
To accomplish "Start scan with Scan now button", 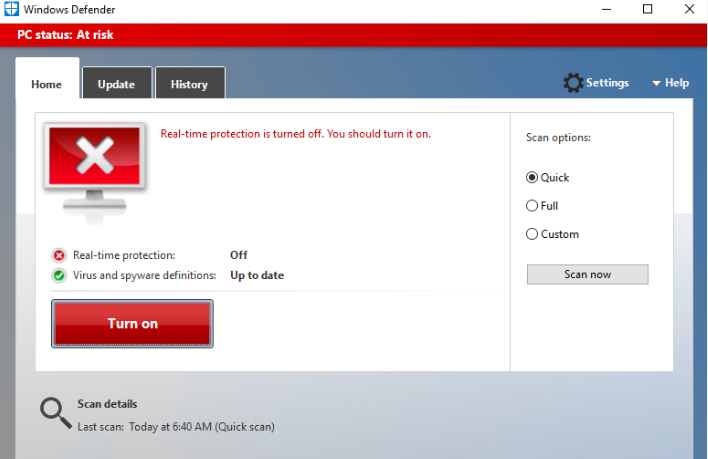I will (x=587, y=274).
